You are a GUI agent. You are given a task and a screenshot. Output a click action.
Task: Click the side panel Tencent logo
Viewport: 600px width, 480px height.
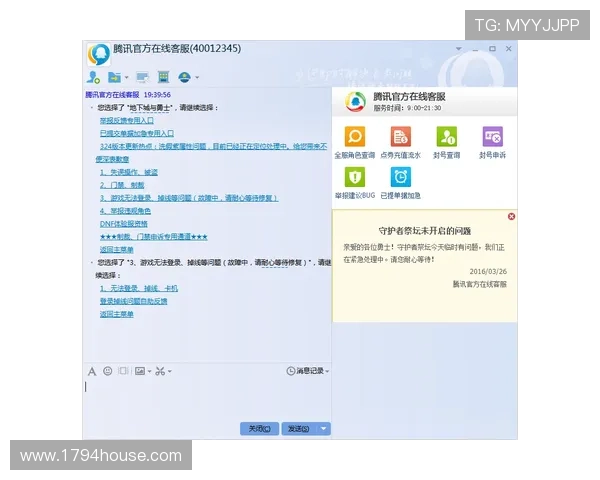coord(355,101)
